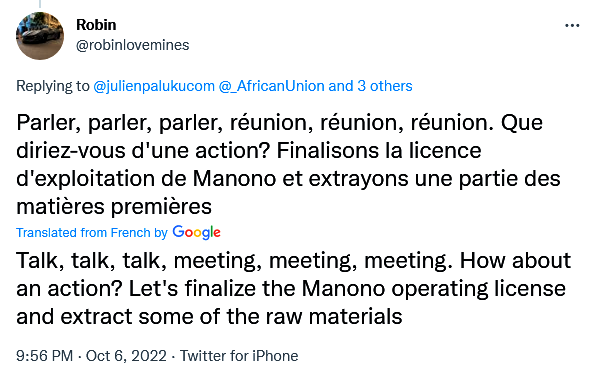Image resolution: width=598 pixels, height=382 pixels.
Task: Click the thread connector line above avatar
Action: click(x=40, y=4)
